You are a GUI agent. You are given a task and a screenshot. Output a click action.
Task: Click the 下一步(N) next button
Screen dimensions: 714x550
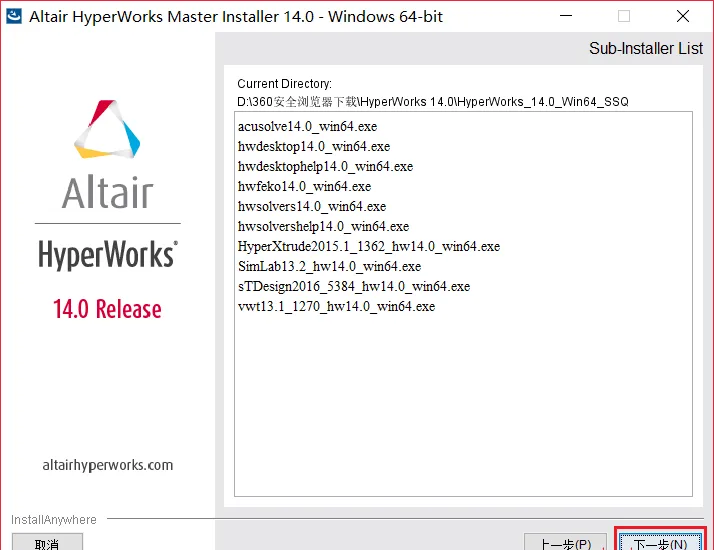point(660,542)
